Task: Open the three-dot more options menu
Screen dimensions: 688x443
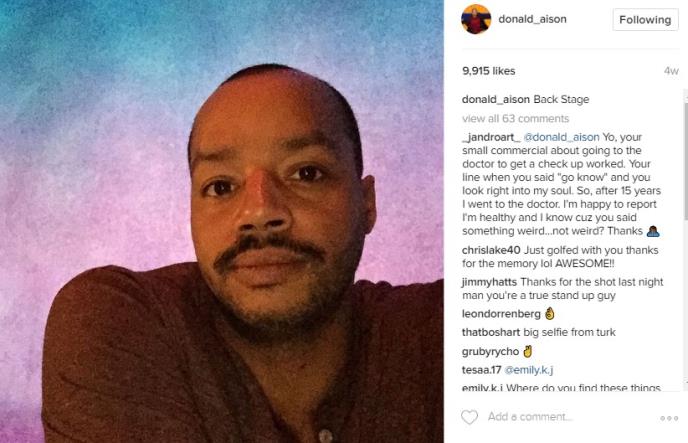Action: point(669,418)
